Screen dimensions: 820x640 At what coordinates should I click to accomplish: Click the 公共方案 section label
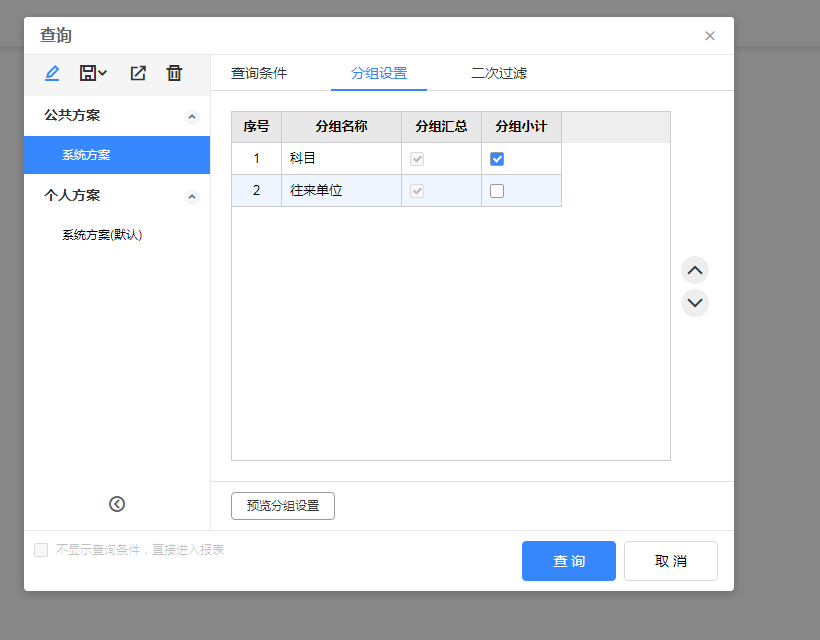[x=72, y=116]
